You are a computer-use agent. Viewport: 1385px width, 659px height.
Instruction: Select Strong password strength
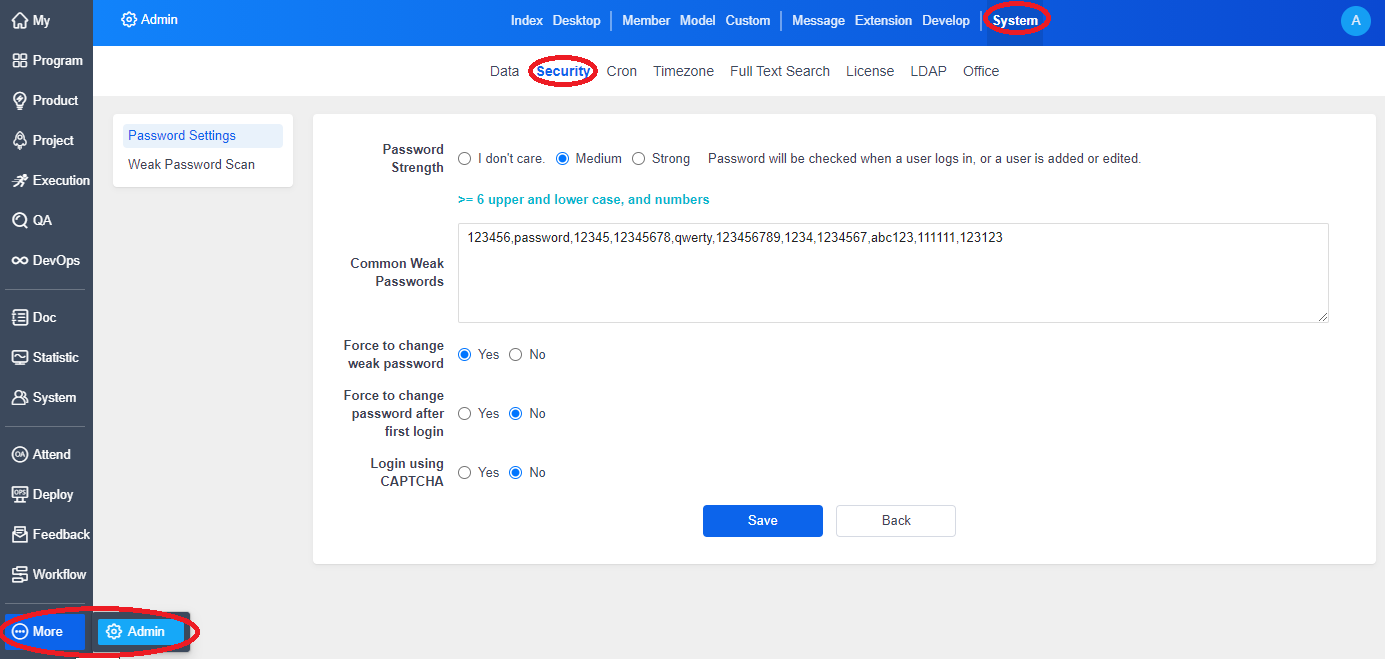pyautogui.click(x=639, y=158)
